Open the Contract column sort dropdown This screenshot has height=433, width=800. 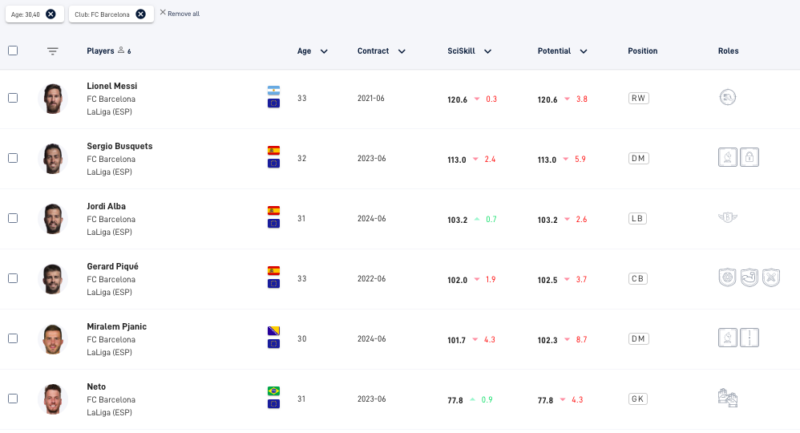402,51
